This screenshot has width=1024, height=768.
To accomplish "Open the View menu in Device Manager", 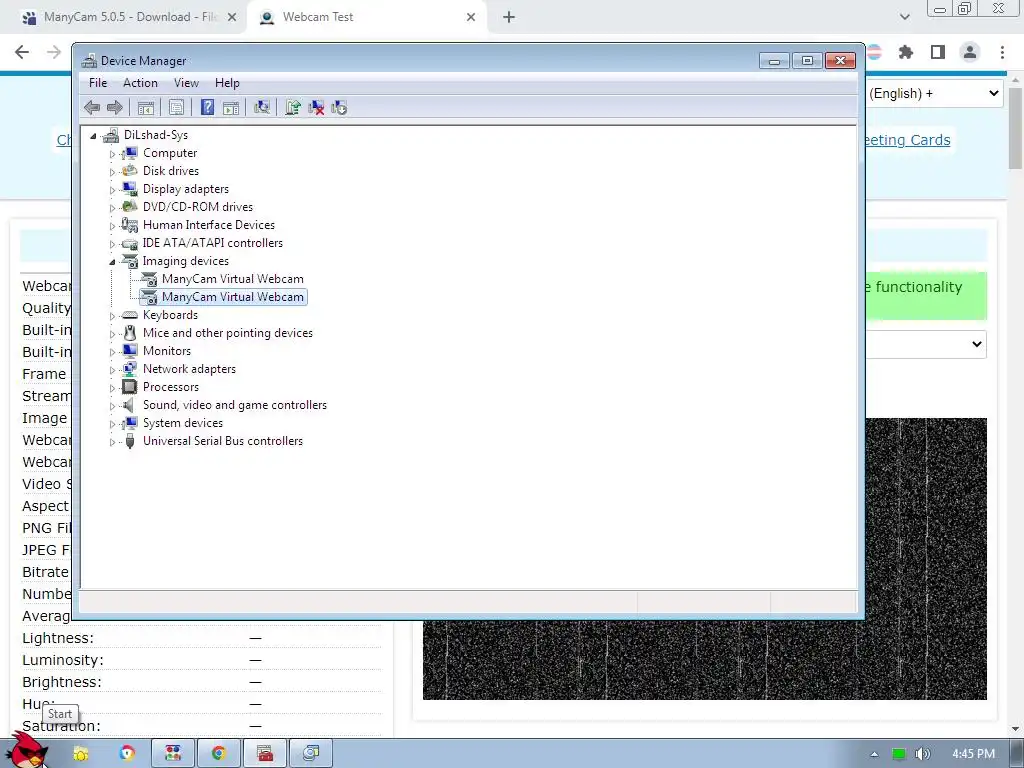I will point(186,83).
